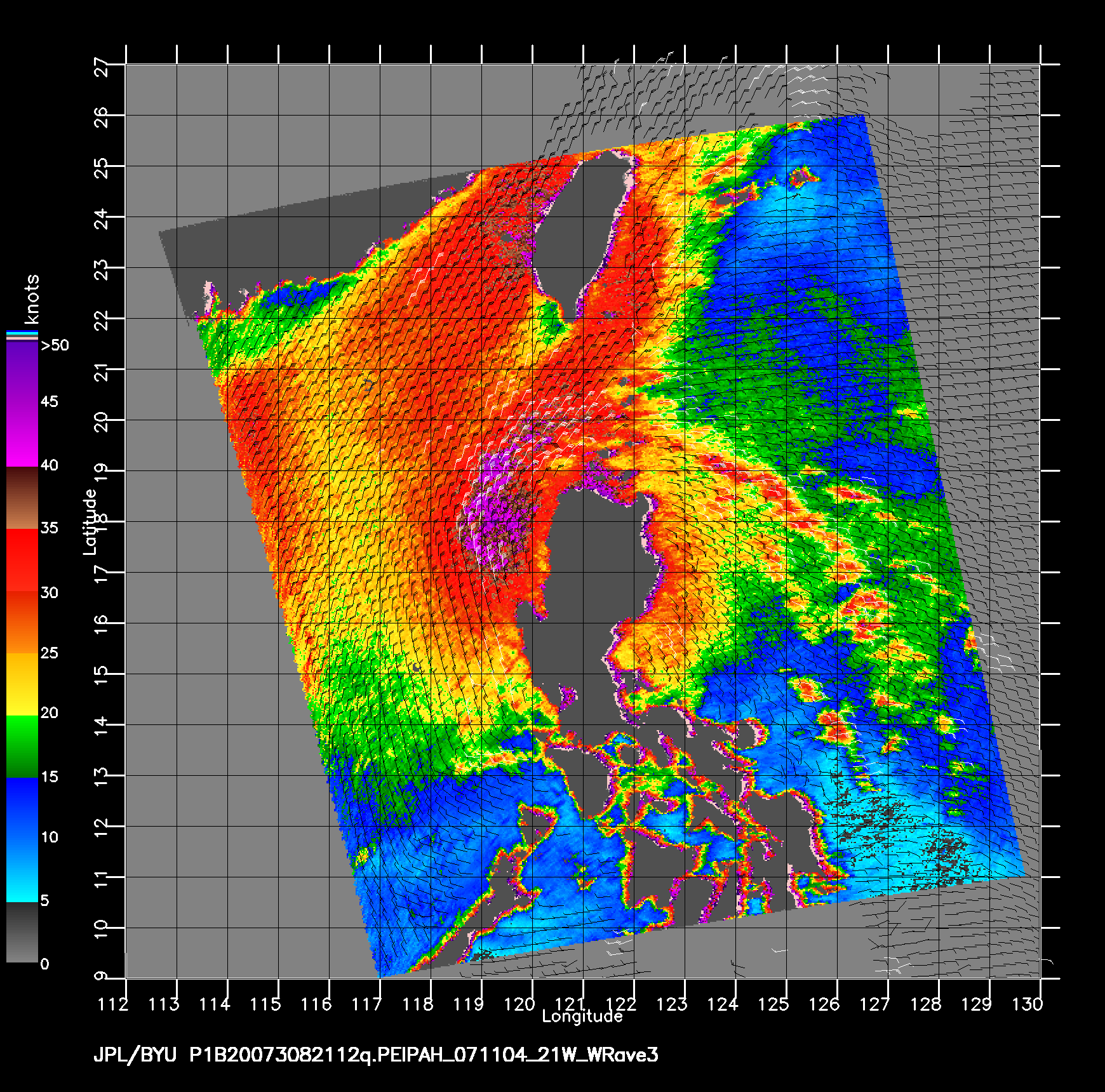Screen dimensions: 1105x1092
Task: Click the JPL/BYU file name caption
Action: pos(376,1056)
